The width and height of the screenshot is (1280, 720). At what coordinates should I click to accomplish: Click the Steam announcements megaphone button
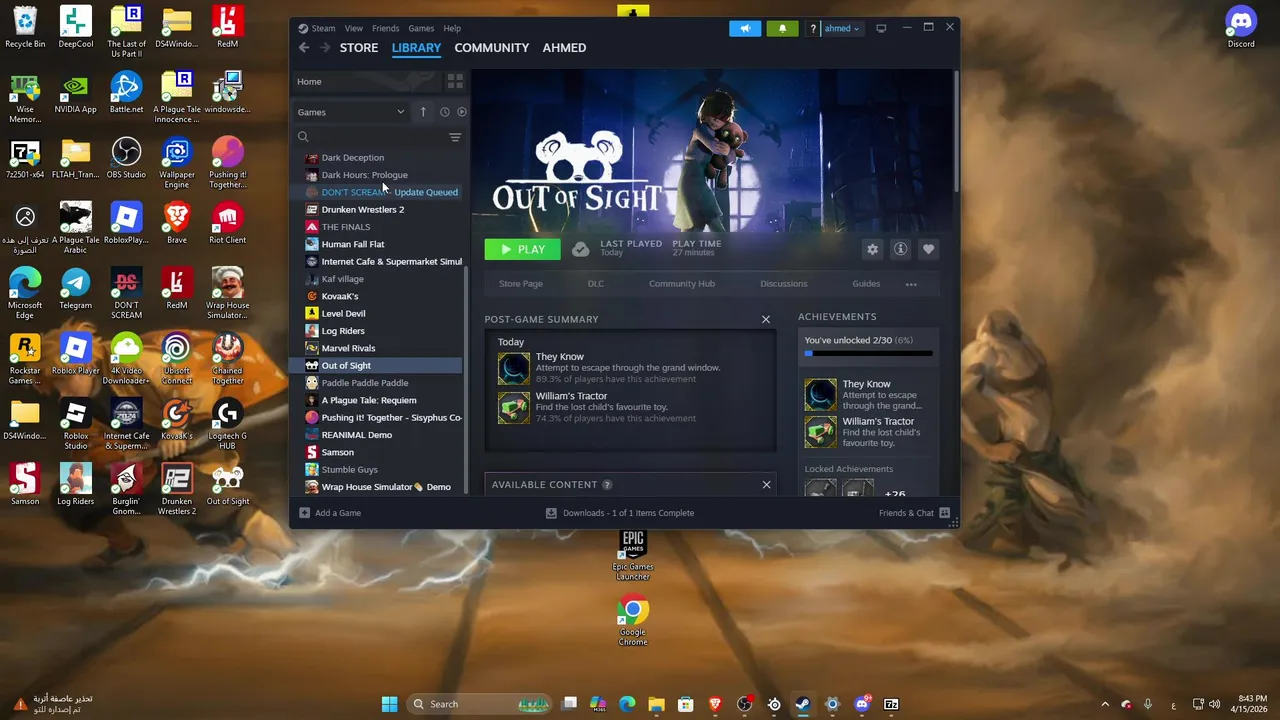[745, 28]
